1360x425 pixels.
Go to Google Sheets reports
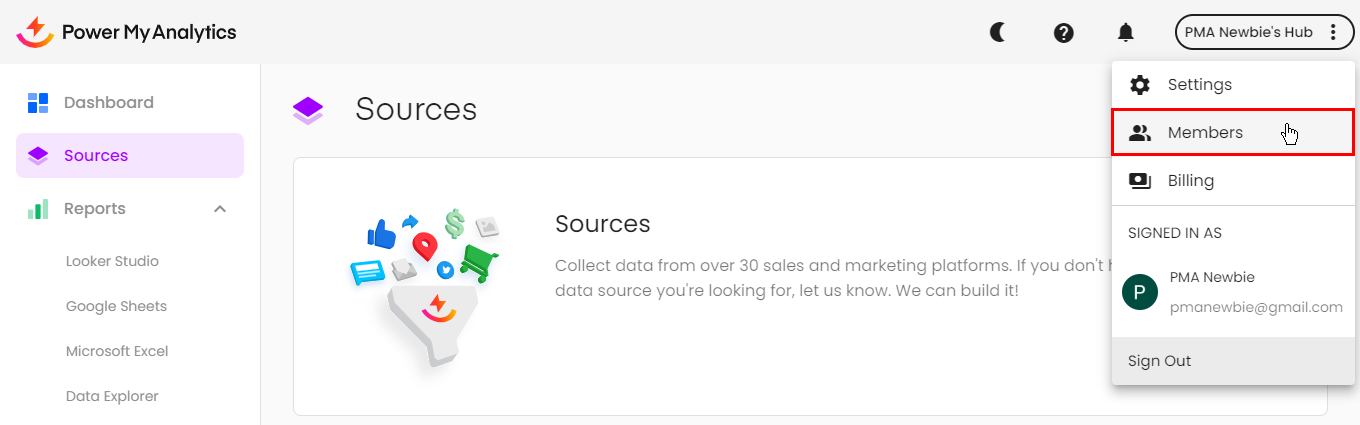pyautogui.click(x=116, y=306)
